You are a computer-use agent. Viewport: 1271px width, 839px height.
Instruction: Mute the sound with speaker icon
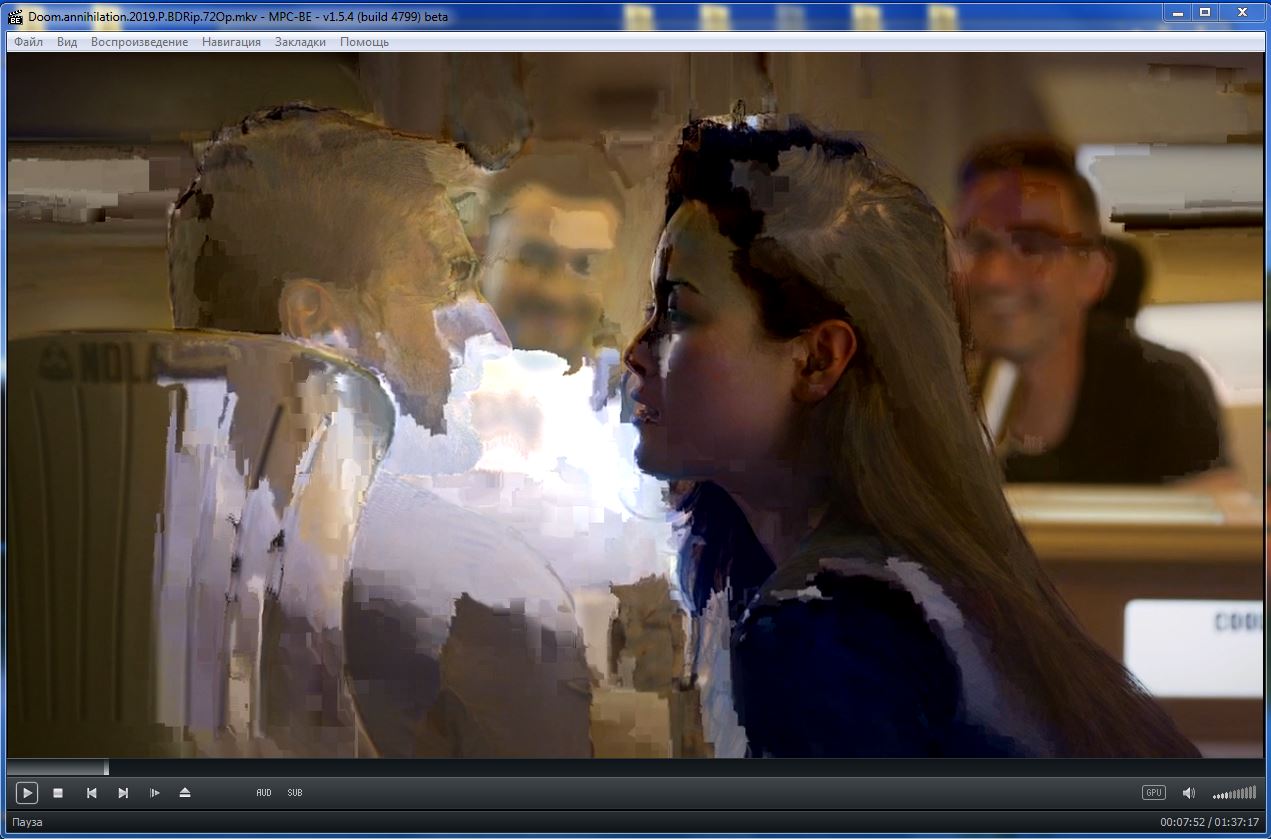[1188, 793]
